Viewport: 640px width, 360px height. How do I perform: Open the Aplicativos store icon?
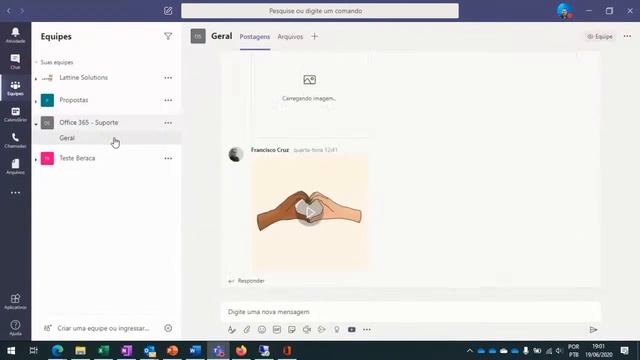[x=15, y=301]
